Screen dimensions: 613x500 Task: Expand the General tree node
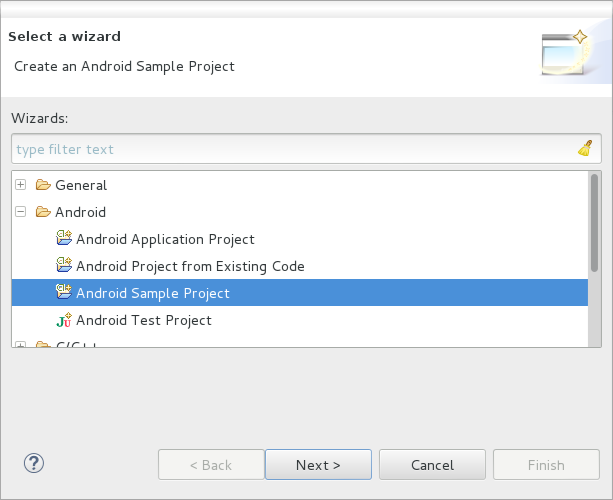pyautogui.click(x=20, y=185)
